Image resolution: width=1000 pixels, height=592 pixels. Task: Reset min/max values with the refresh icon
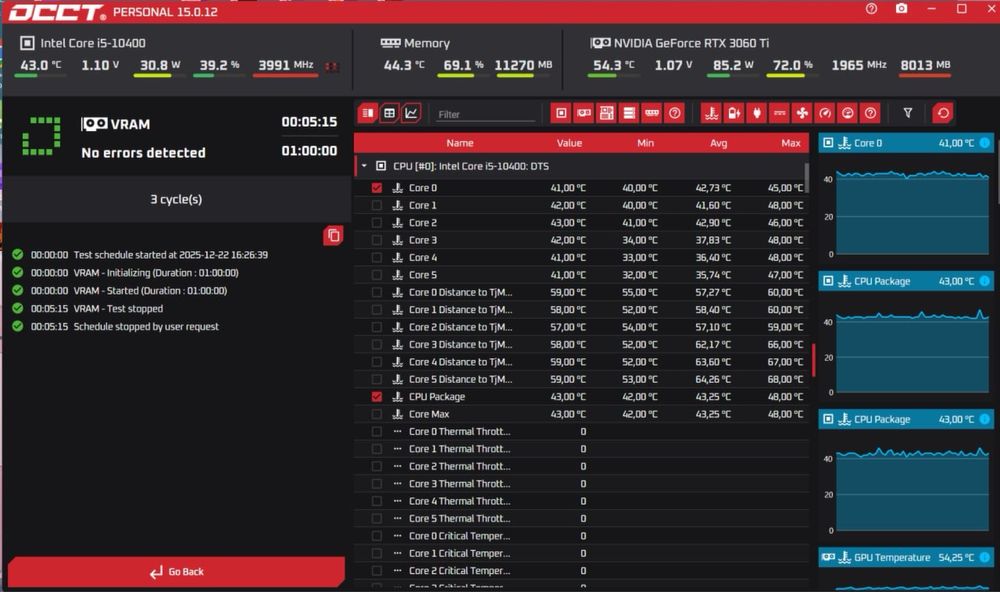tap(943, 114)
